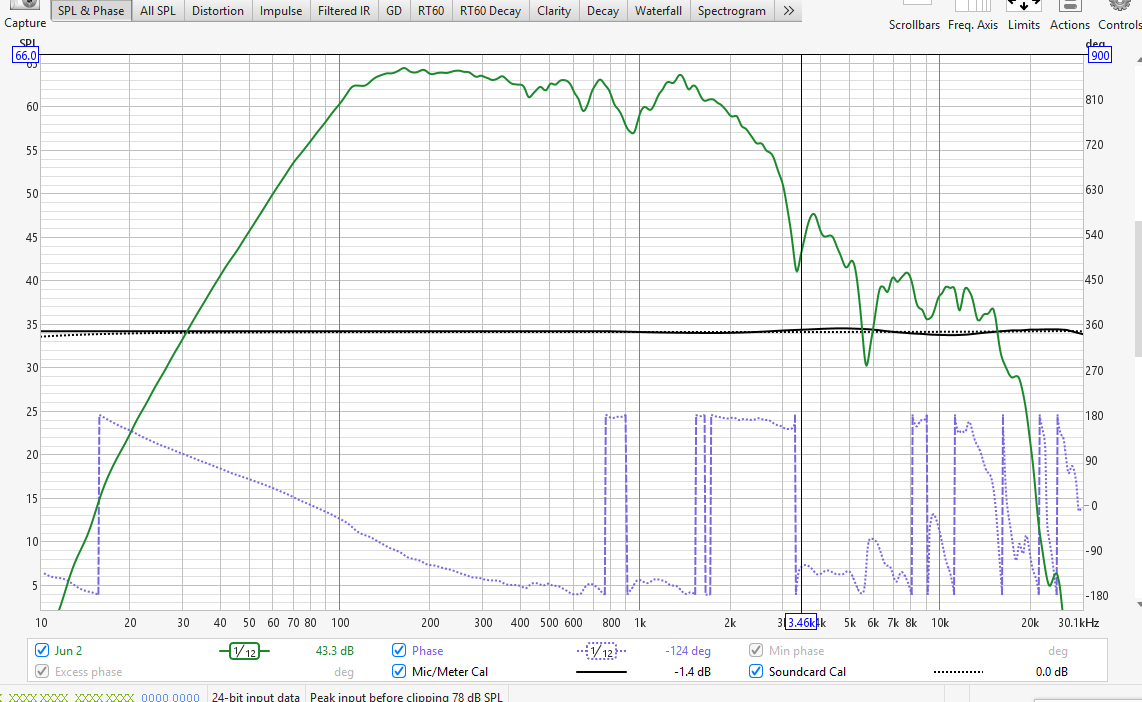Click the 0.0 dB soundcard readout
This screenshot has height=702, width=1142.
[x=1052, y=671]
